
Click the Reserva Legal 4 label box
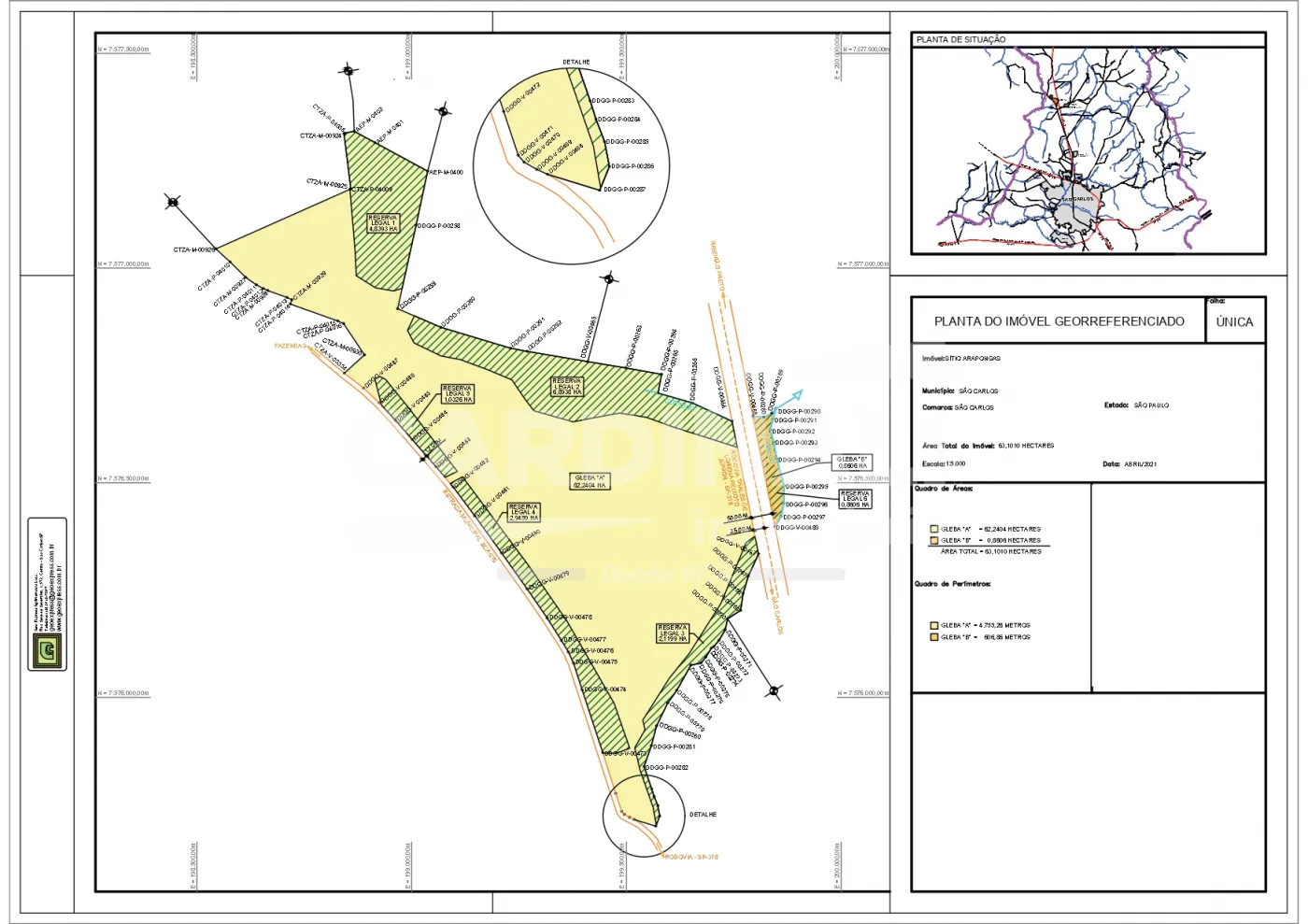[x=523, y=512]
